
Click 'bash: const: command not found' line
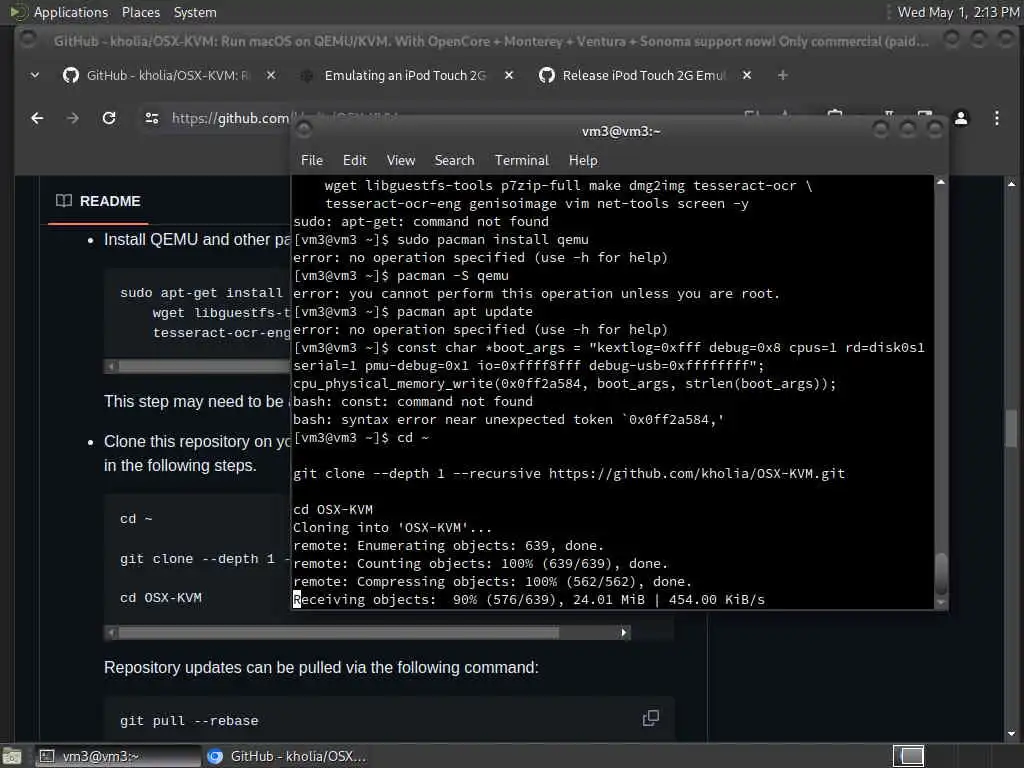tap(413, 402)
